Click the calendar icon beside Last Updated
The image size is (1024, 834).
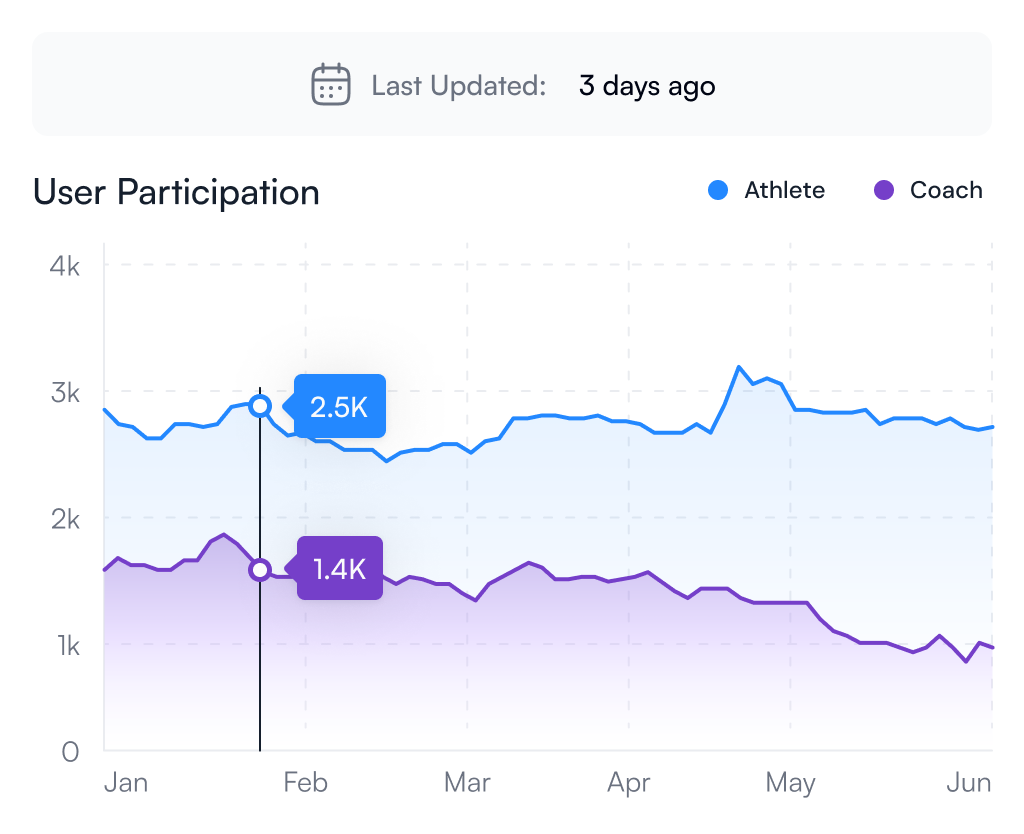(330, 85)
